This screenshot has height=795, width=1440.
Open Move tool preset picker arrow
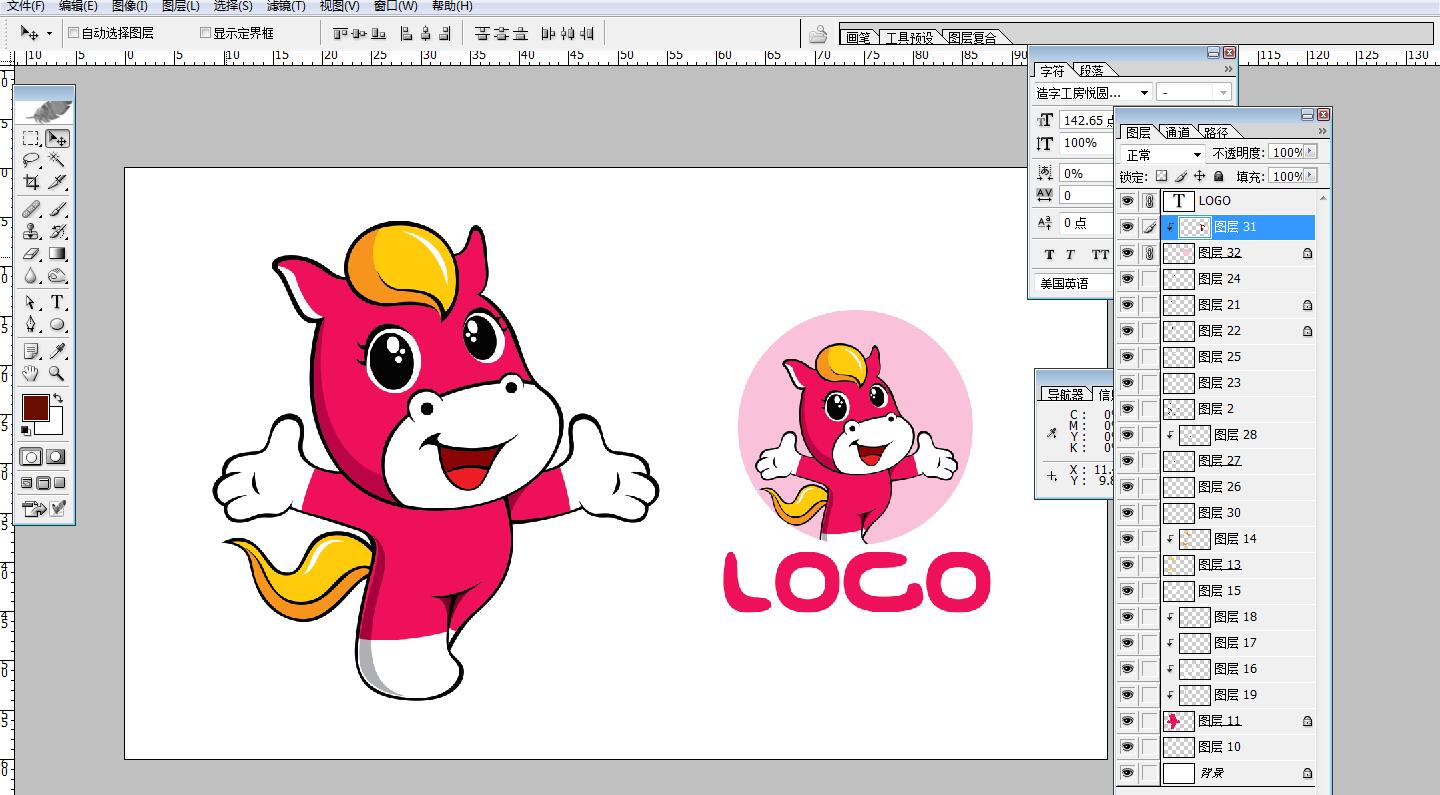(x=49, y=34)
